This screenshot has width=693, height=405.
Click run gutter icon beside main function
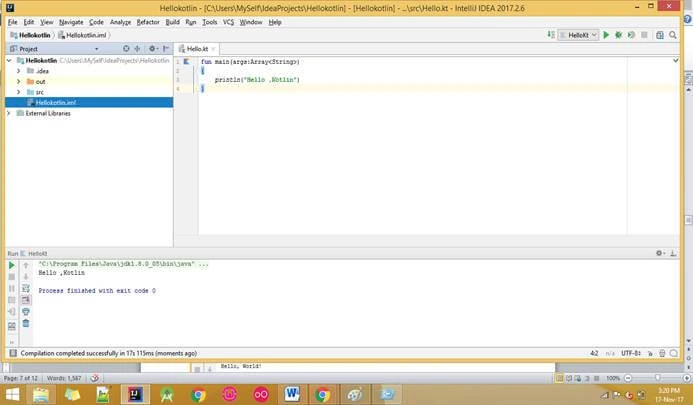187,62
